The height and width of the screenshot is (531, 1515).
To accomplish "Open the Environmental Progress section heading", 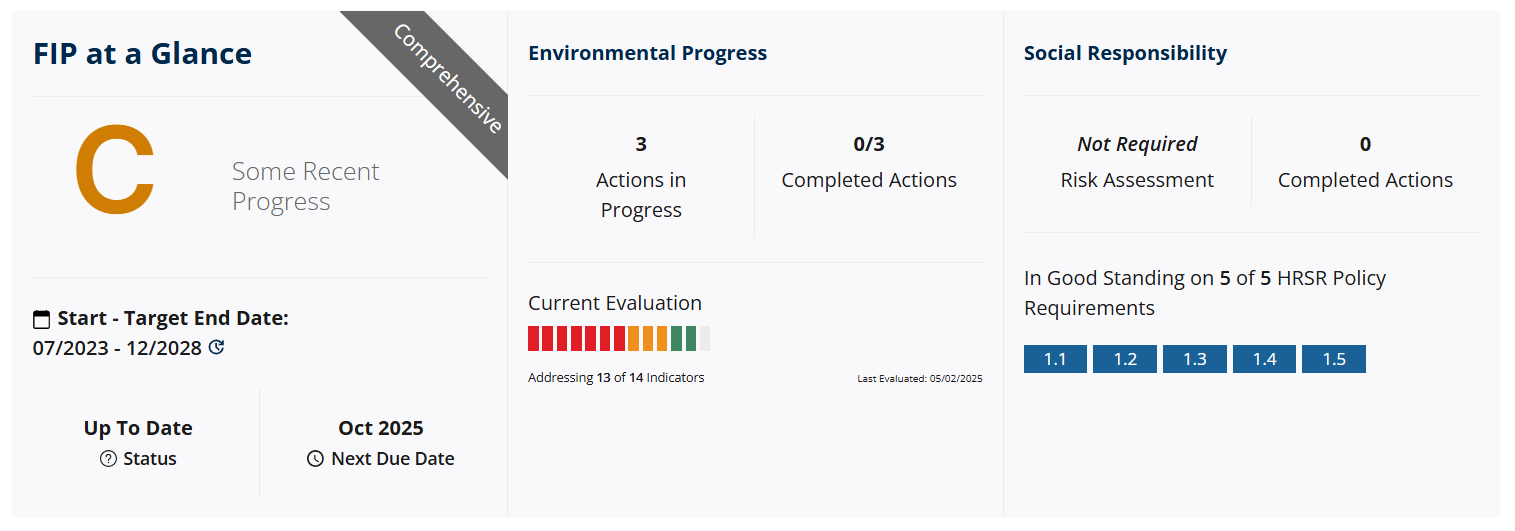I will point(648,53).
